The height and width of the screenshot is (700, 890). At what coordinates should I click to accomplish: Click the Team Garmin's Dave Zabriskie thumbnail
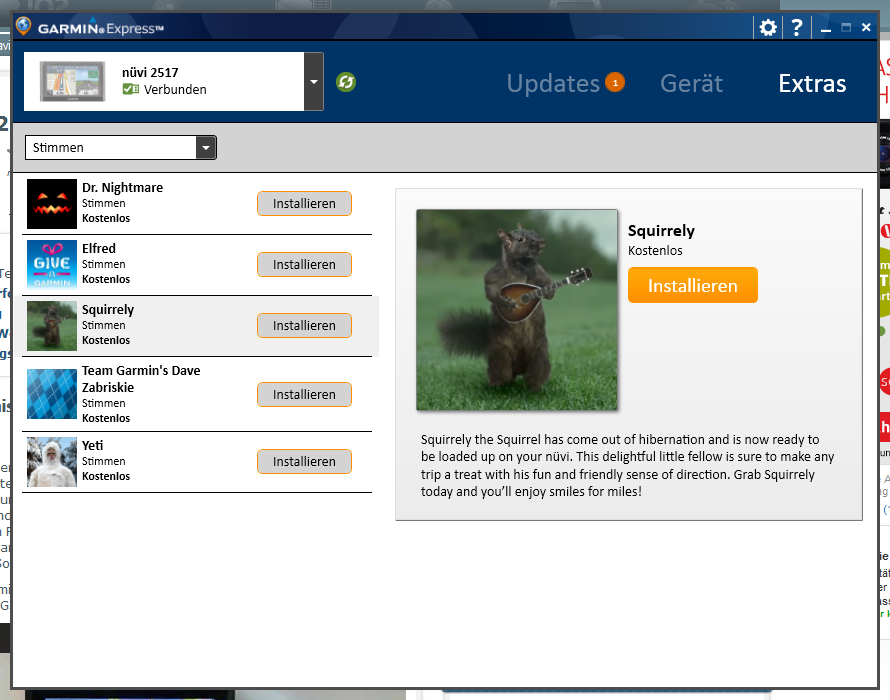coord(52,394)
